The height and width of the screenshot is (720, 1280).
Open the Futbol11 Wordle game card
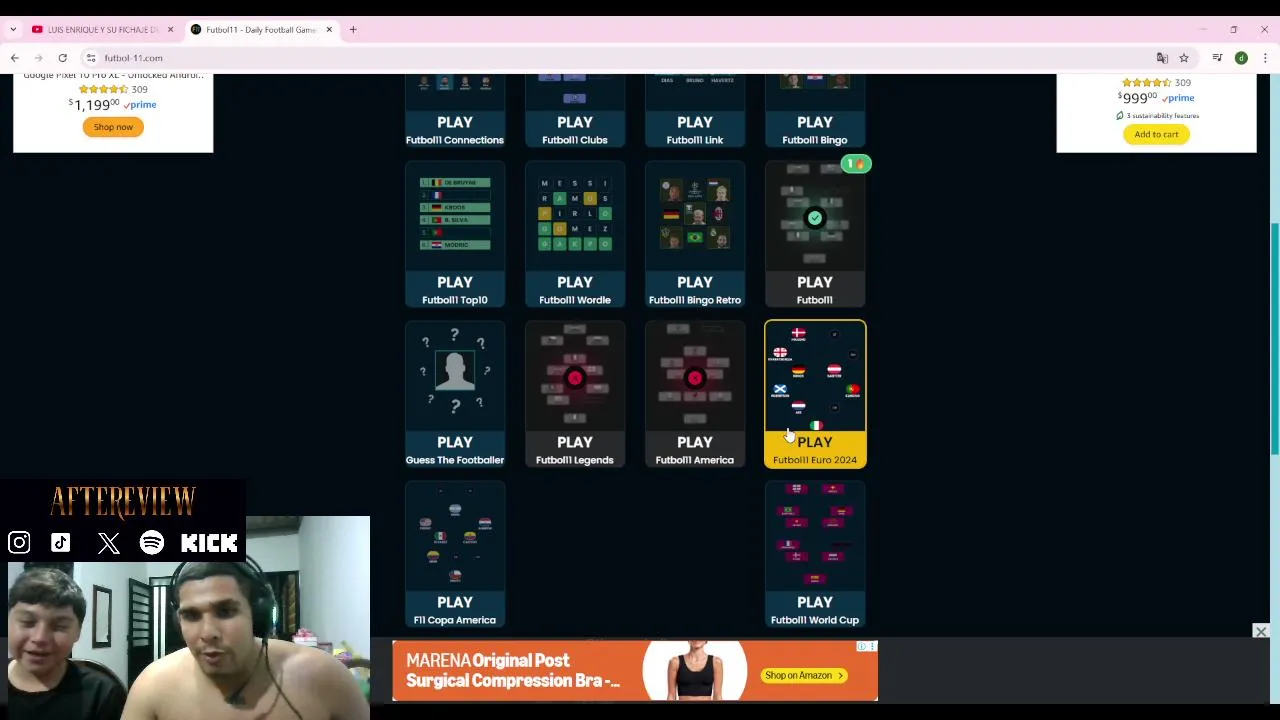click(575, 234)
